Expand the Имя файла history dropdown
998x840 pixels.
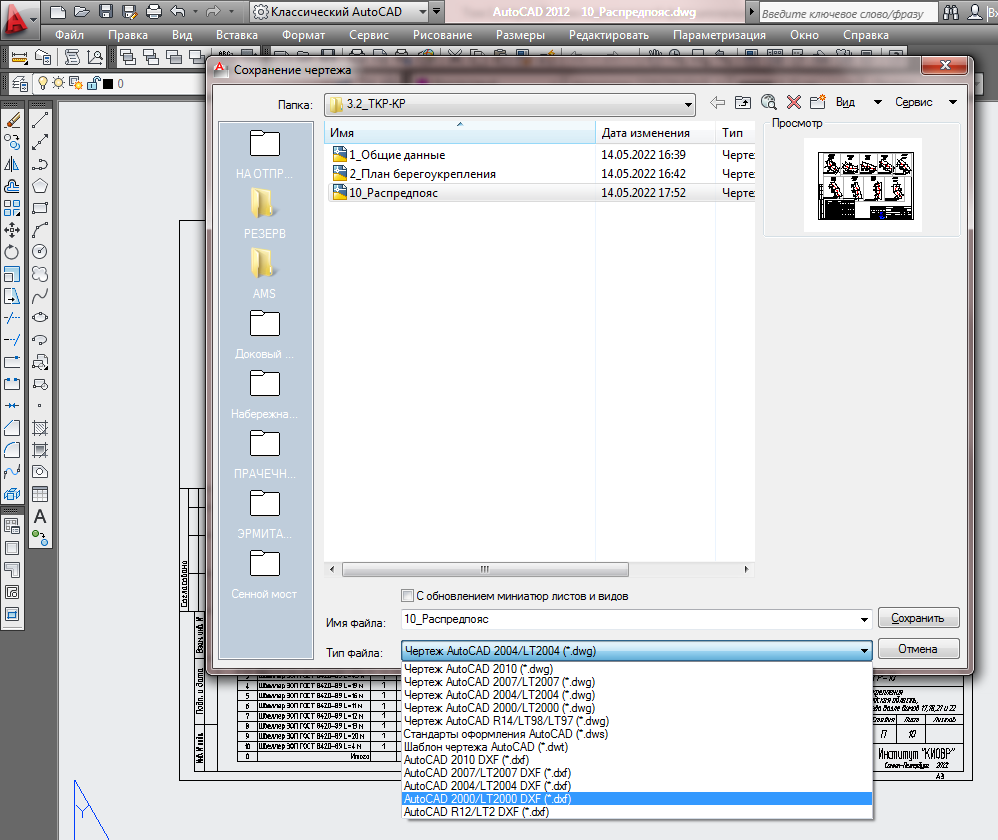pyautogui.click(x=864, y=619)
